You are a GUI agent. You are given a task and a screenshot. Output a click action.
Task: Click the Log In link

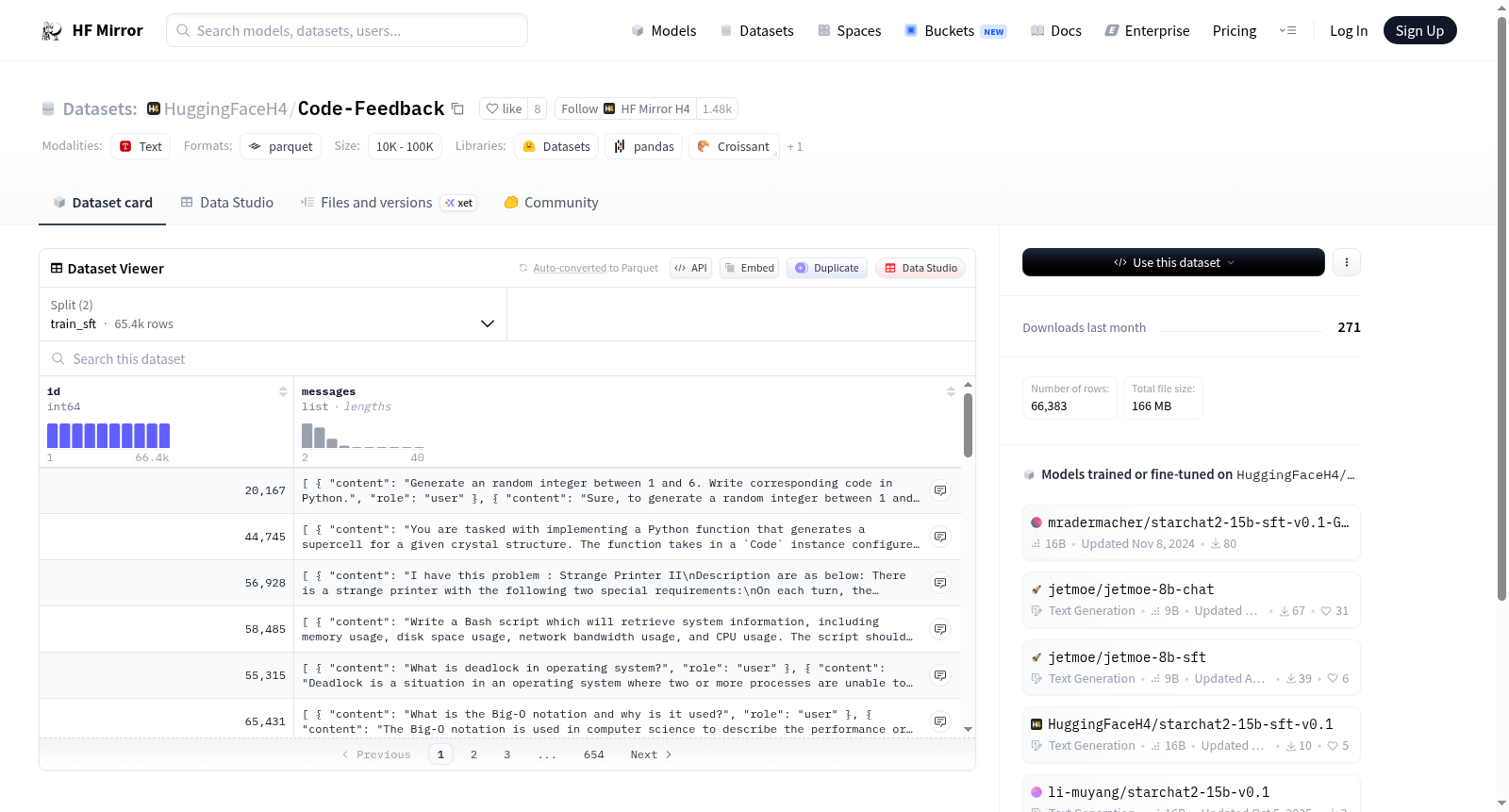(1349, 31)
